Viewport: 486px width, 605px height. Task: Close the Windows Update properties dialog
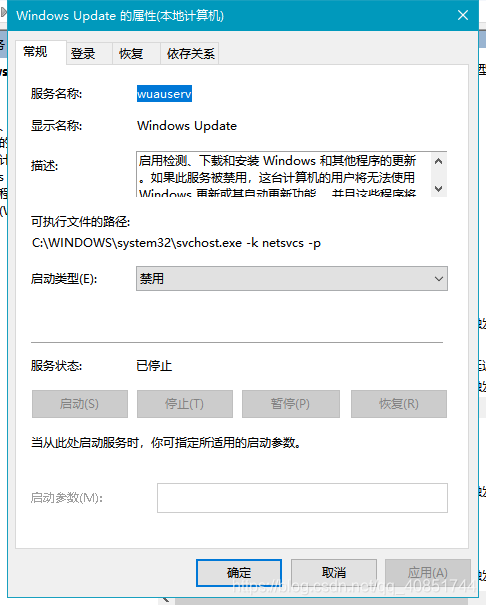[x=462, y=15]
